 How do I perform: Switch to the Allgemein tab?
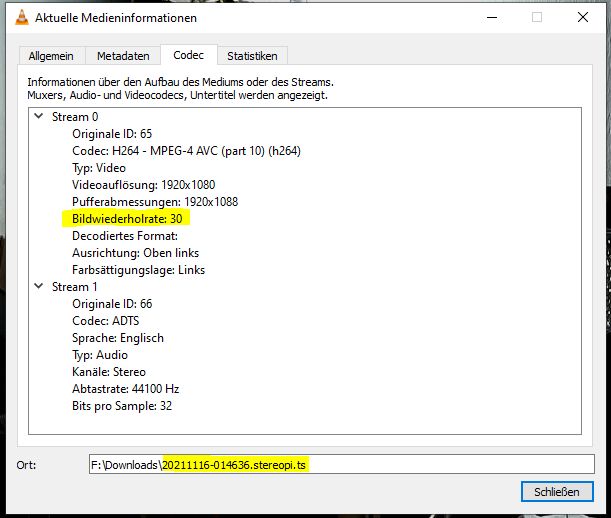click(x=51, y=57)
